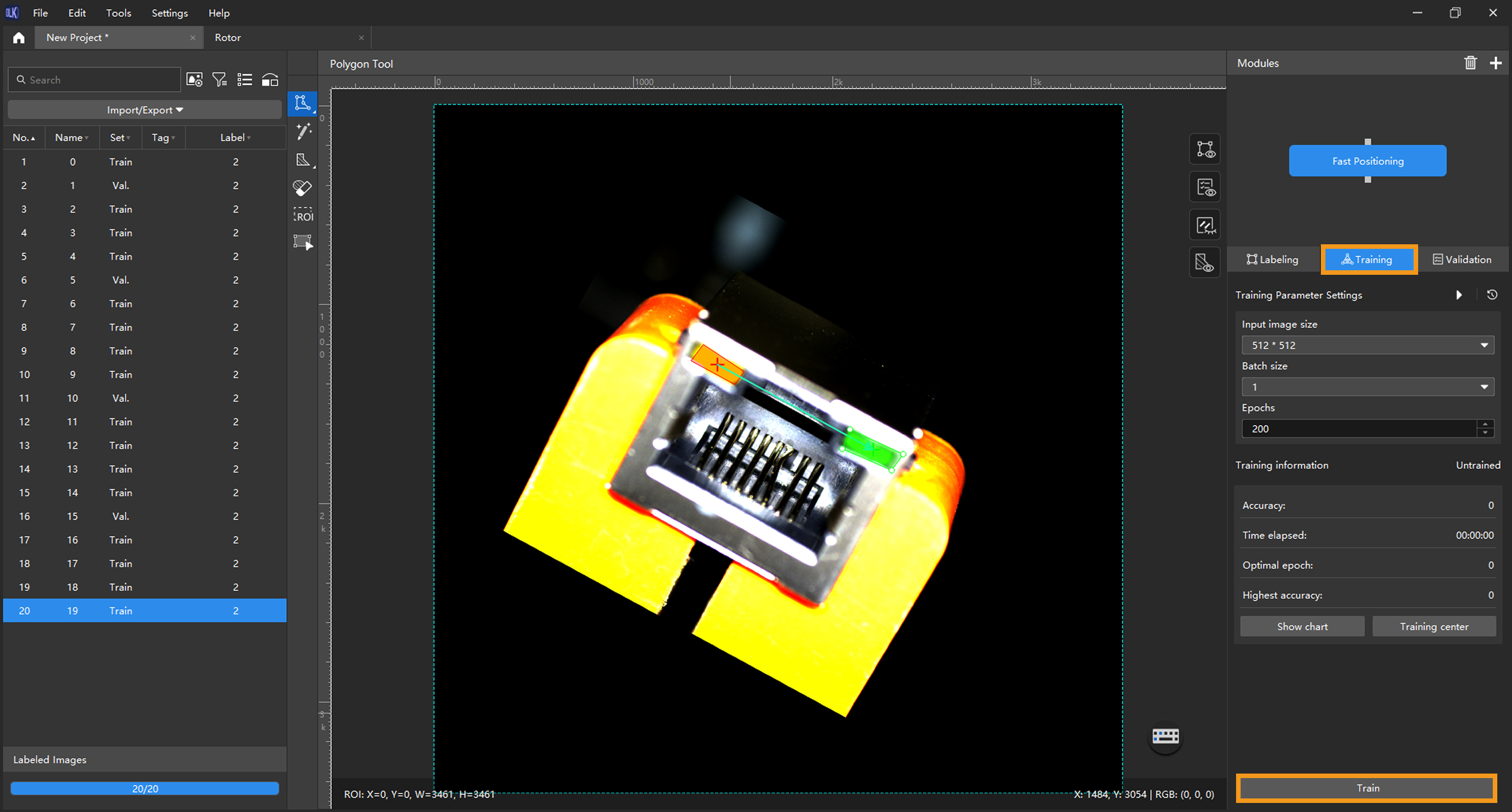Click the Search input field
The image size is (1512, 812).
click(100, 80)
